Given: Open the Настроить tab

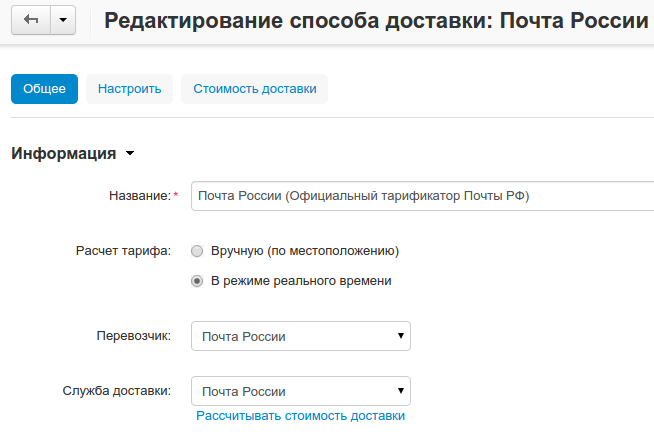Looking at the screenshot, I should tap(129, 88).
